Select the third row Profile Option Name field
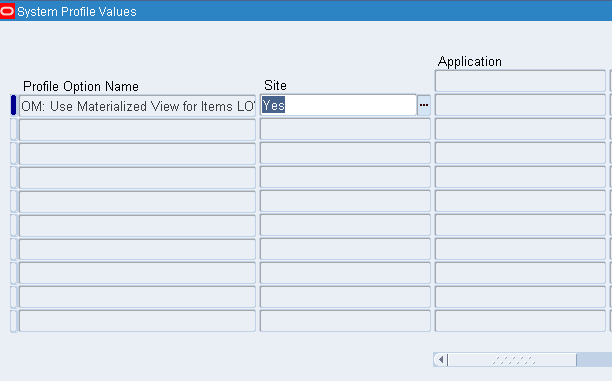This screenshot has width=612, height=381. [x=137, y=153]
